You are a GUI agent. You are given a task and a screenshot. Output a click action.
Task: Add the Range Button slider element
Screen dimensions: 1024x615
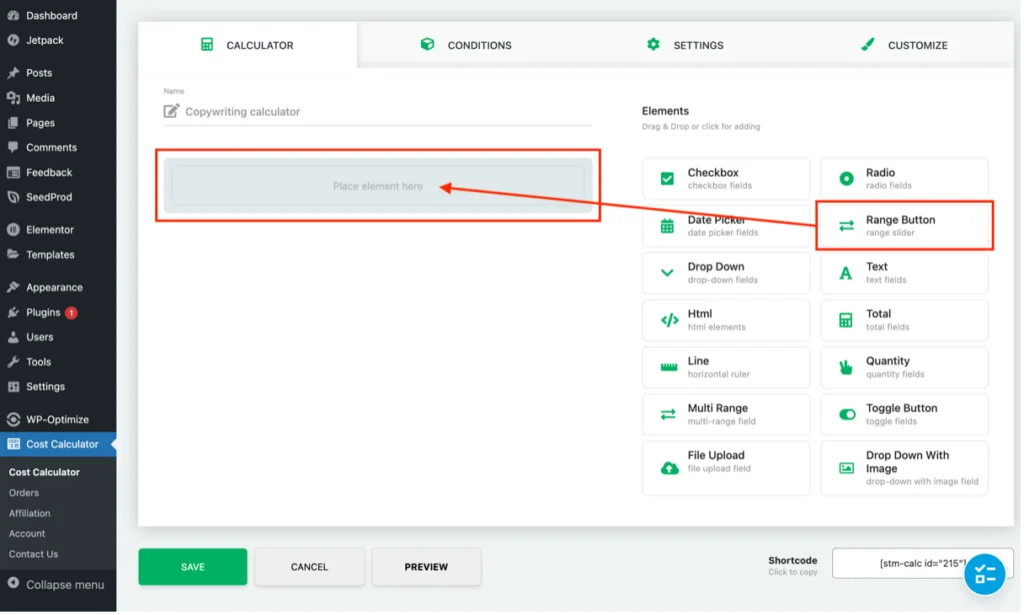click(x=906, y=227)
